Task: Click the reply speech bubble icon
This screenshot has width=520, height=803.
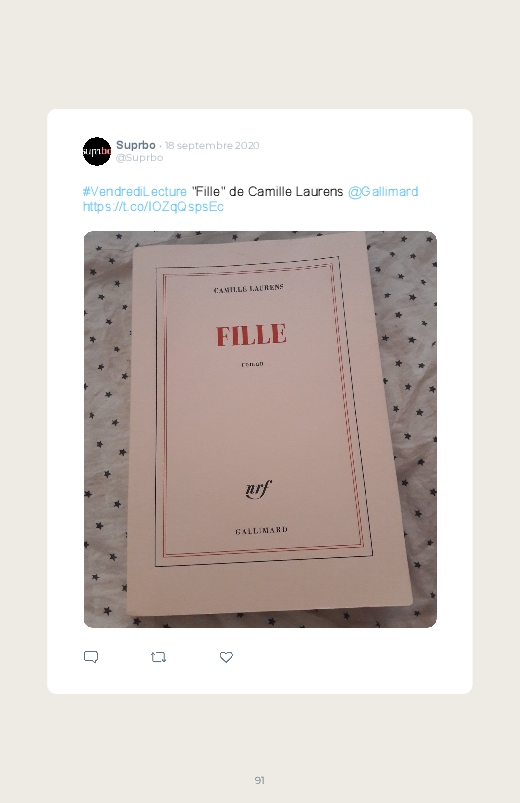Action: coord(91,657)
